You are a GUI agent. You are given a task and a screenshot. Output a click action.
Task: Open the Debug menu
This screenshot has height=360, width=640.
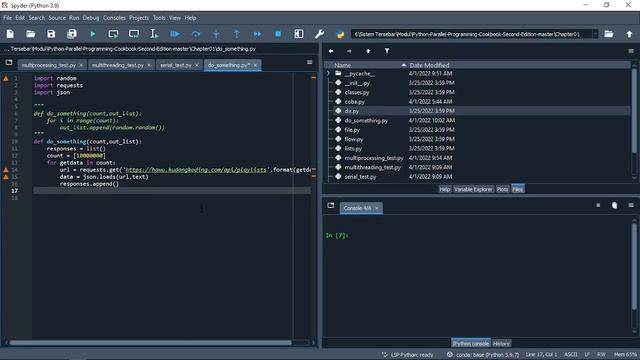tap(91, 18)
